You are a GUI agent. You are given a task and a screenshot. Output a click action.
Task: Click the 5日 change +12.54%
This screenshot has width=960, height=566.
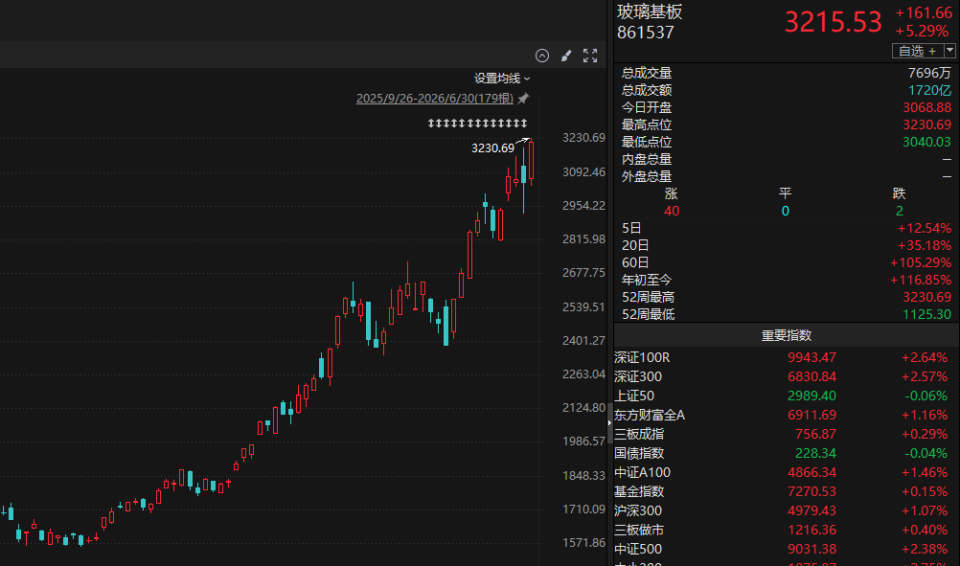click(x=924, y=228)
